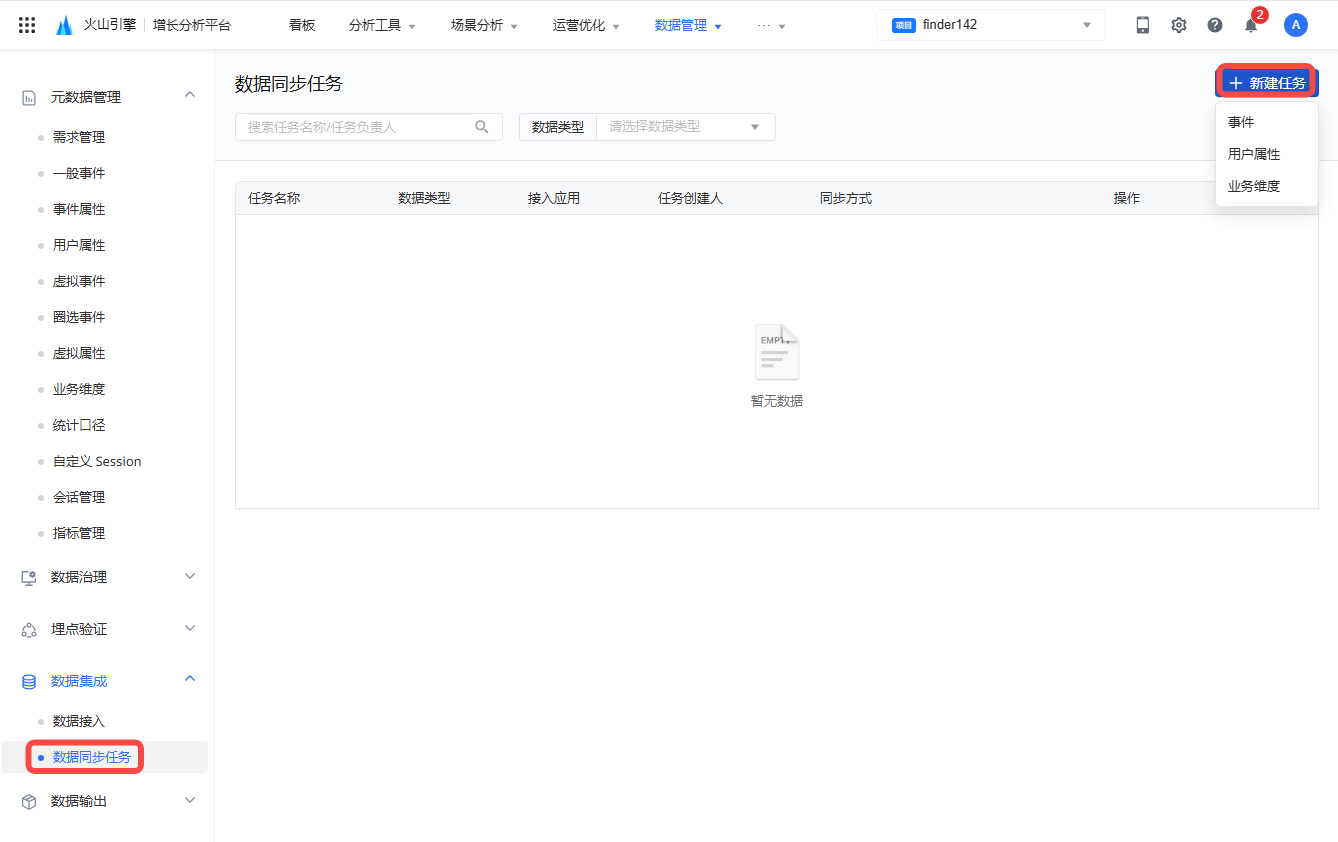Expand the 数据治理 sidebar section
Screen dimensions: 1338x842
tap(190, 577)
